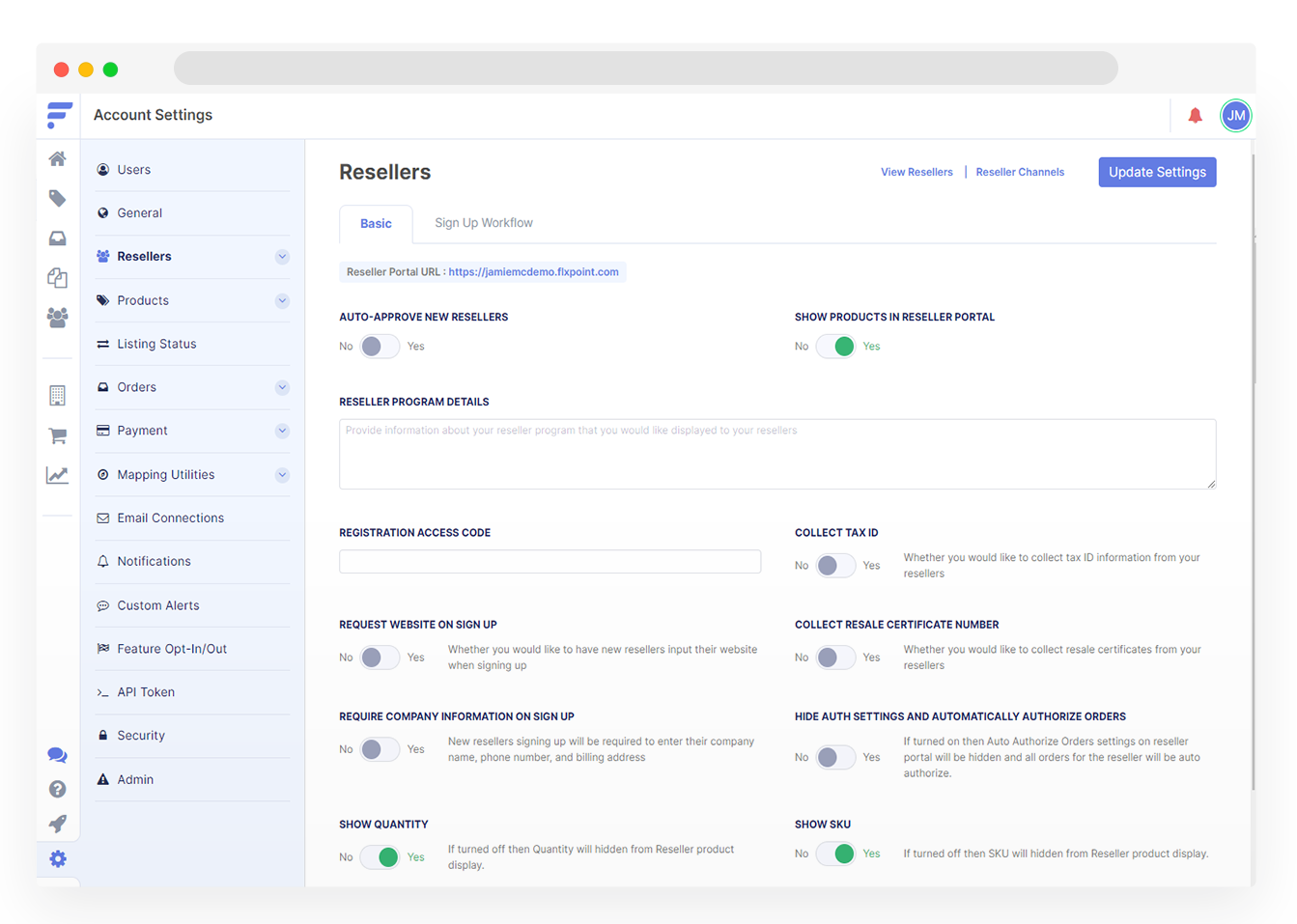The image size is (1297, 924).
Task: Open notifications bell in the header
Action: pyautogui.click(x=1195, y=116)
